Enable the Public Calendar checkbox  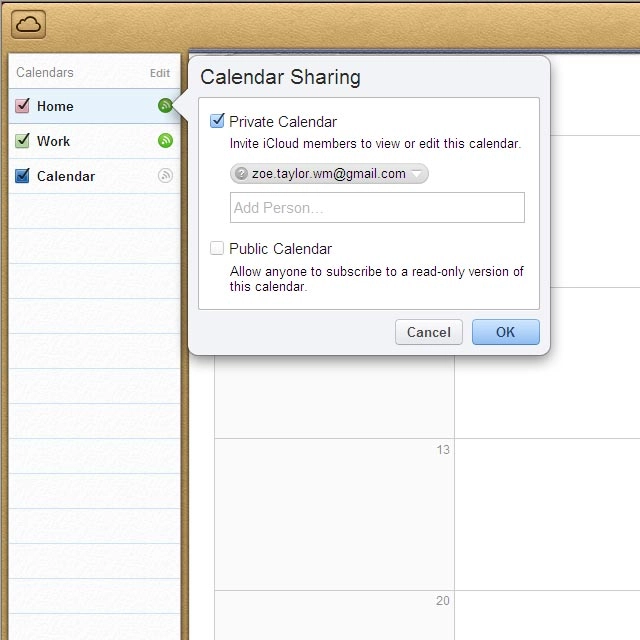click(x=217, y=248)
